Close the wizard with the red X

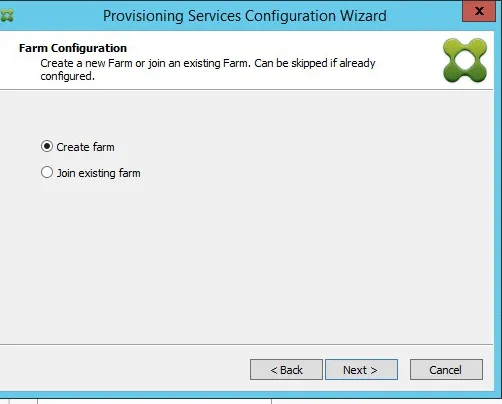point(479,11)
